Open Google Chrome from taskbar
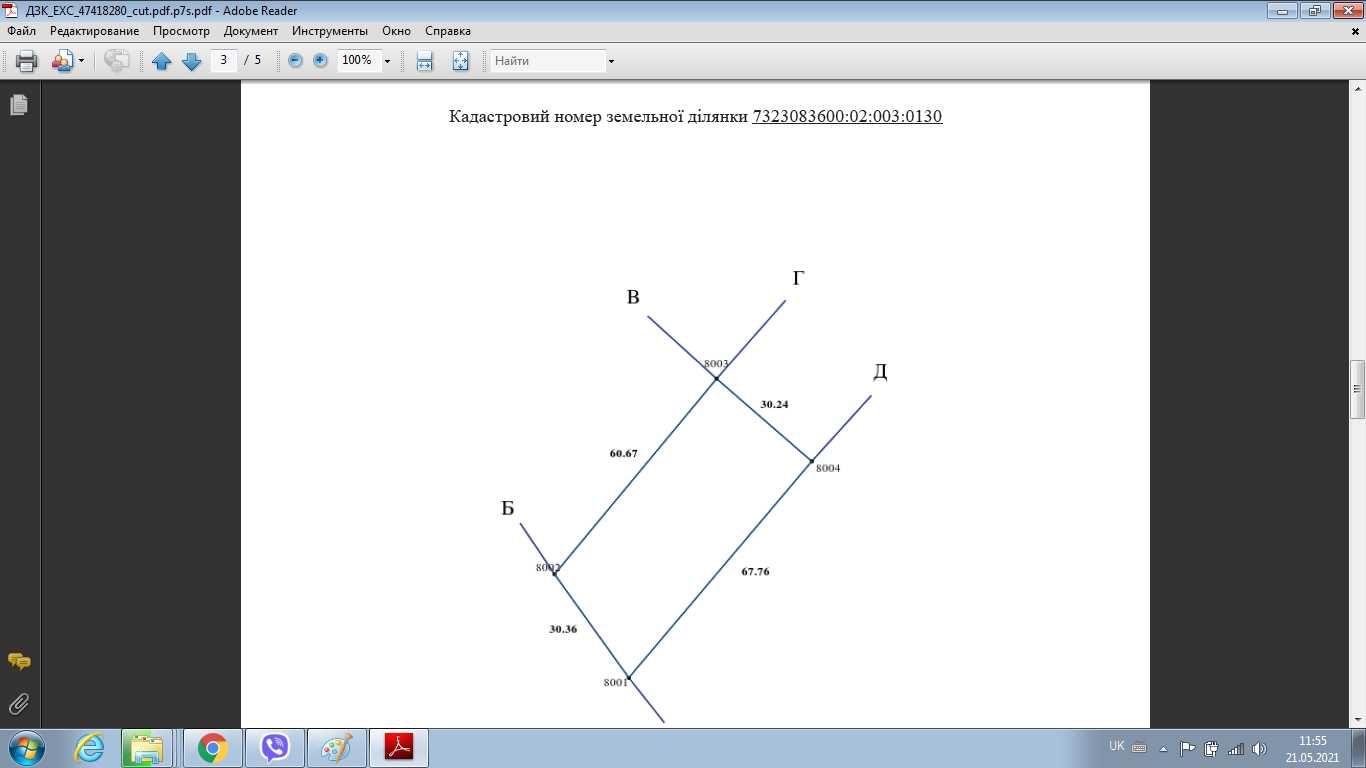 tap(212, 748)
